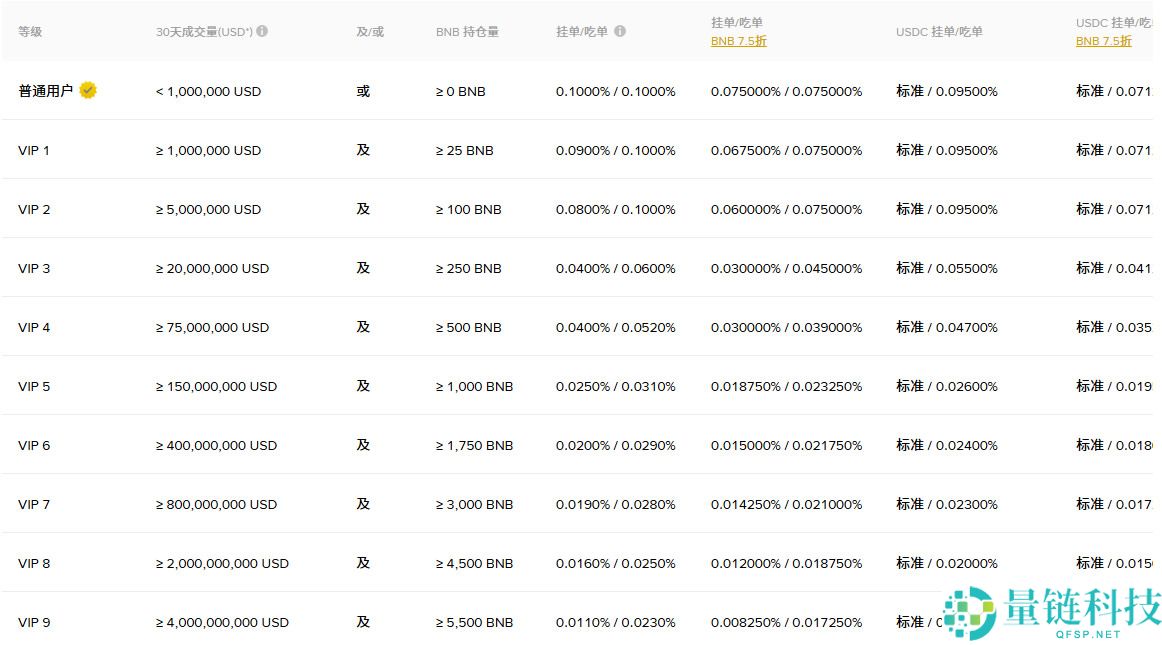Image resolution: width=1162 pixels, height=645 pixels.
Task: Click the 0.1000% / 0.1000% fee cell
Action: [615, 91]
